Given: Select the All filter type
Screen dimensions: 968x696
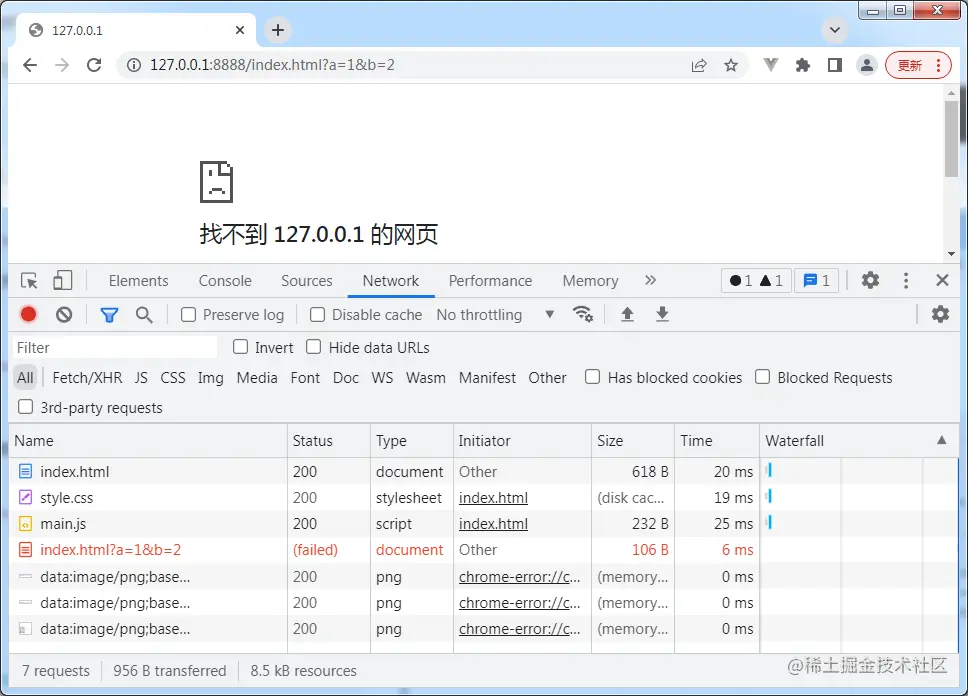Looking at the screenshot, I should [x=25, y=377].
